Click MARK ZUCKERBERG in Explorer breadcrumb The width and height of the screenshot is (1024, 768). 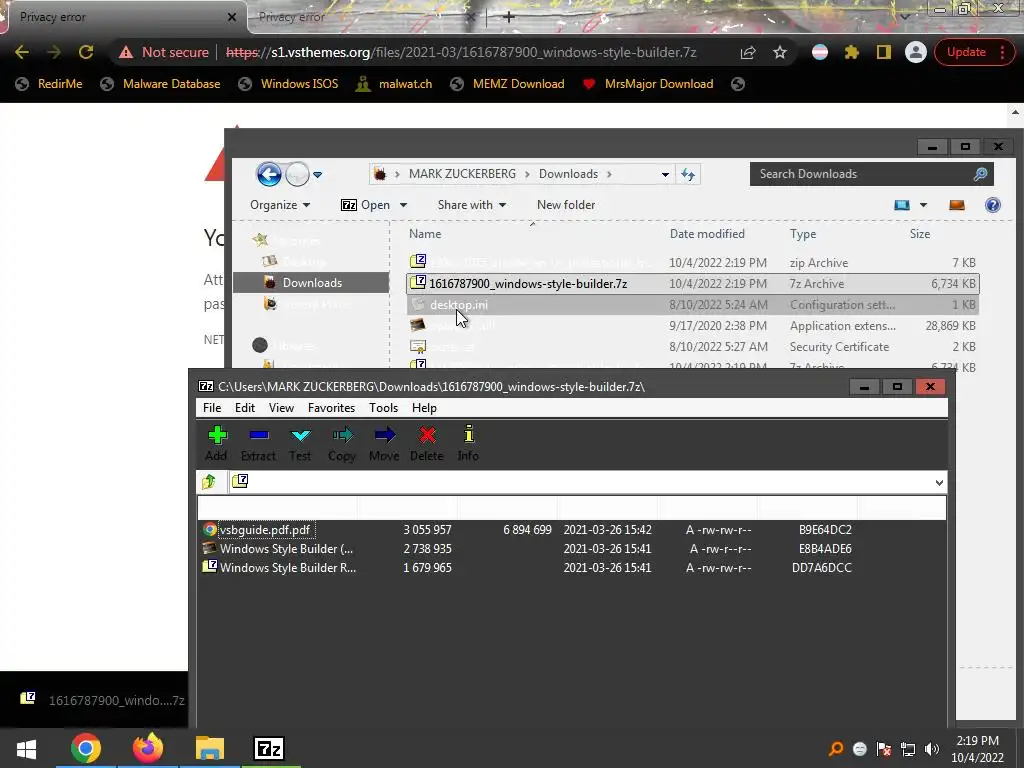[462, 174]
